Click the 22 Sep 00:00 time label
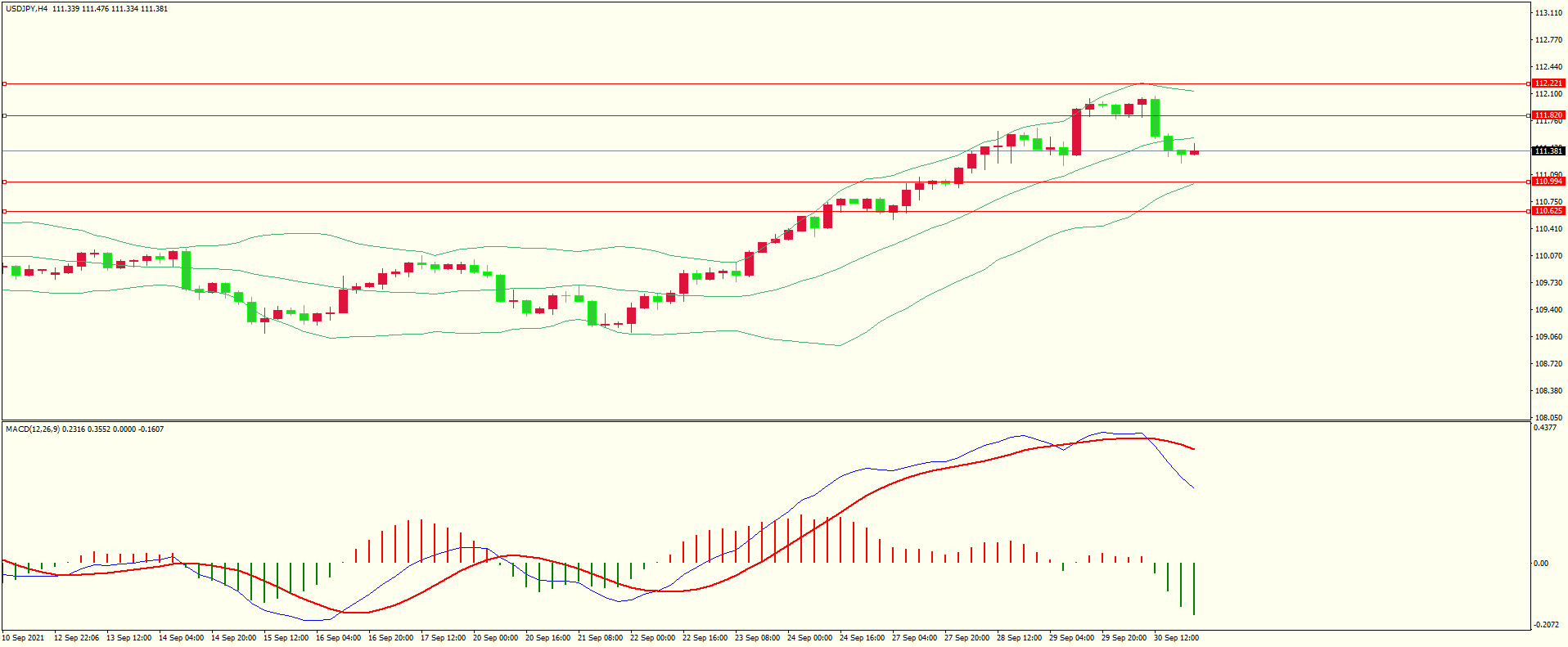Viewport: 1568px width, 647px height. pos(653,638)
